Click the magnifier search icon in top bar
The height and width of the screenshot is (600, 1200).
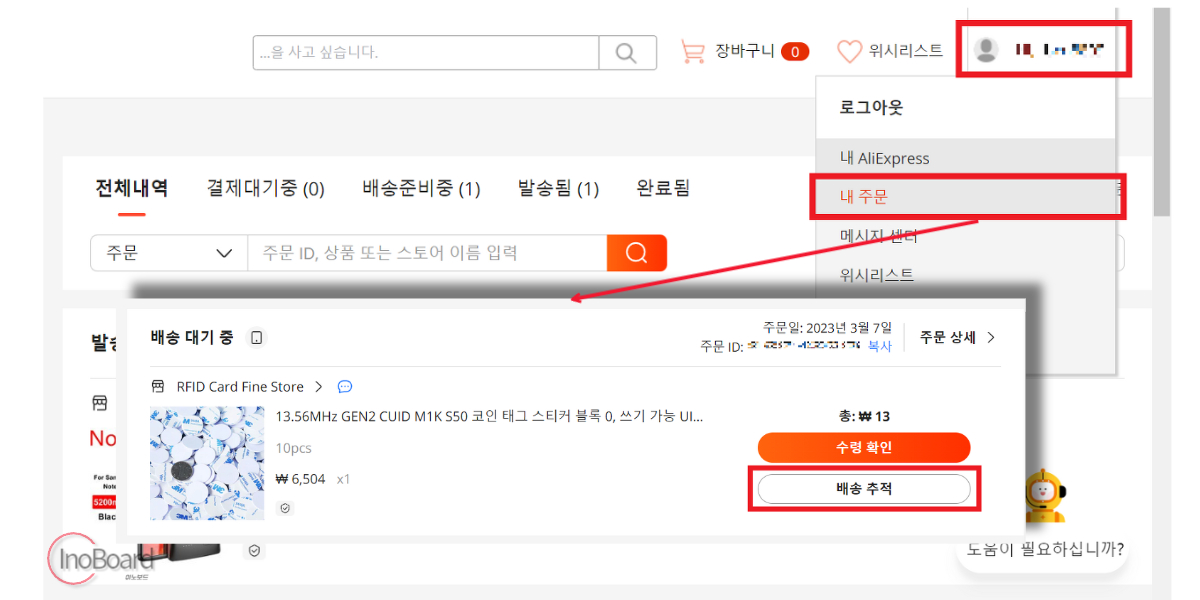pyautogui.click(x=627, y=53)
